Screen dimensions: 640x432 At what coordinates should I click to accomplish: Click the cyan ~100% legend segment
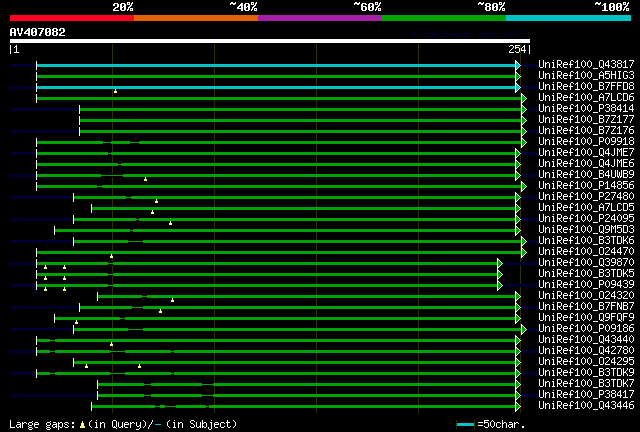pos(569,18)
